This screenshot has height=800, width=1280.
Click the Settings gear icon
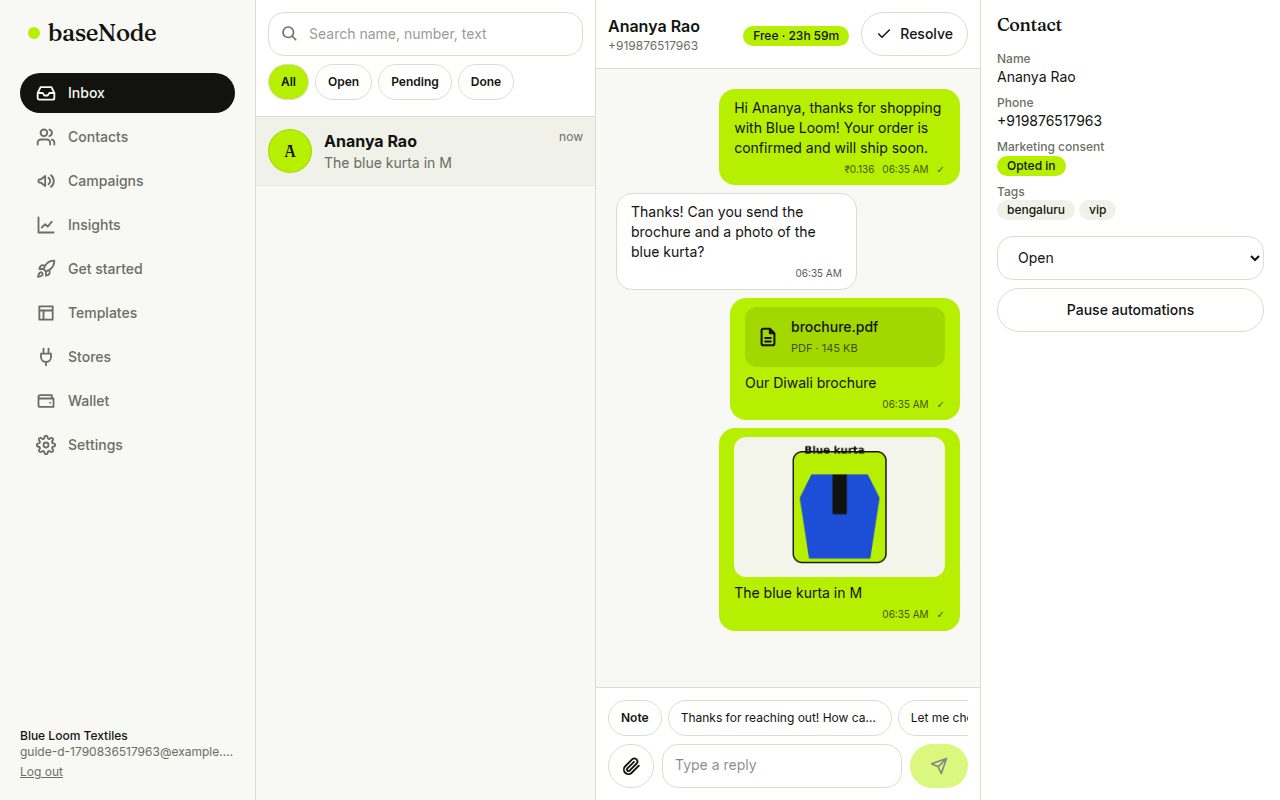click(x=46, y=445)
